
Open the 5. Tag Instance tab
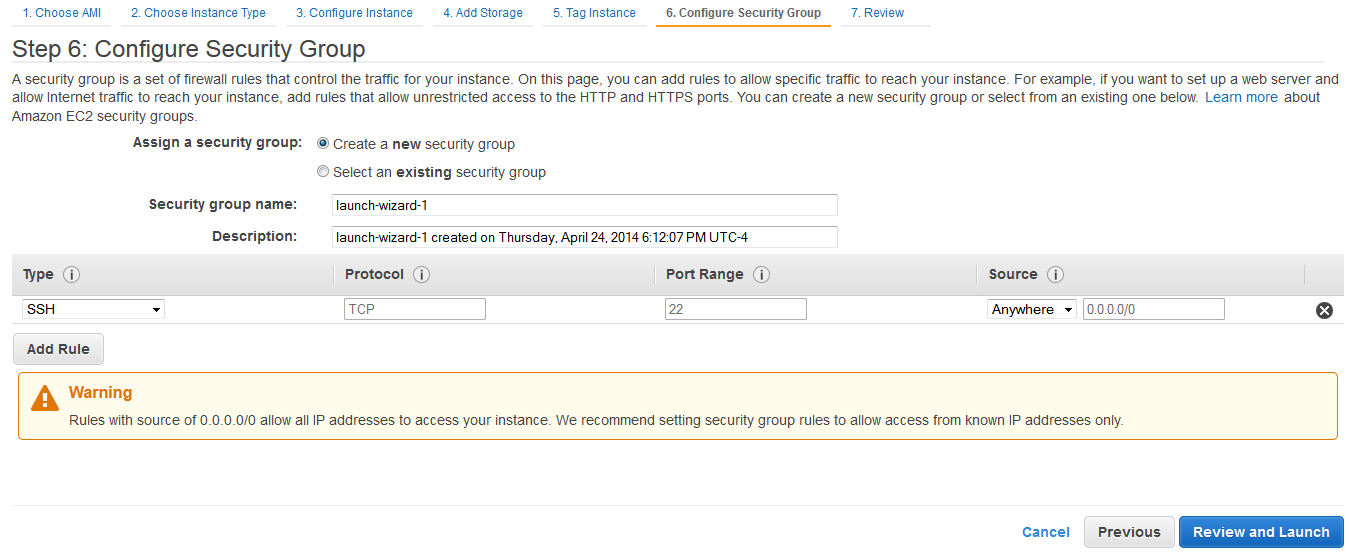pos(594,13)
